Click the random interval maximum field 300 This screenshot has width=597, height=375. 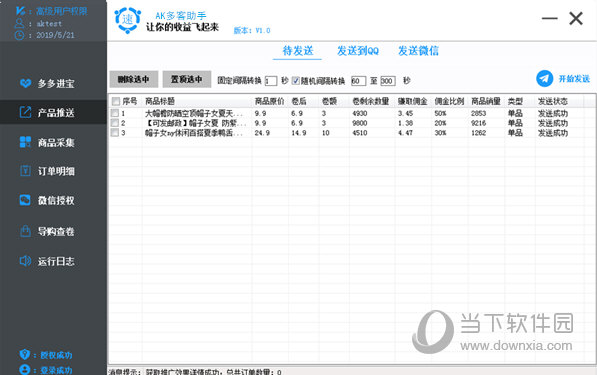[388, 81]
